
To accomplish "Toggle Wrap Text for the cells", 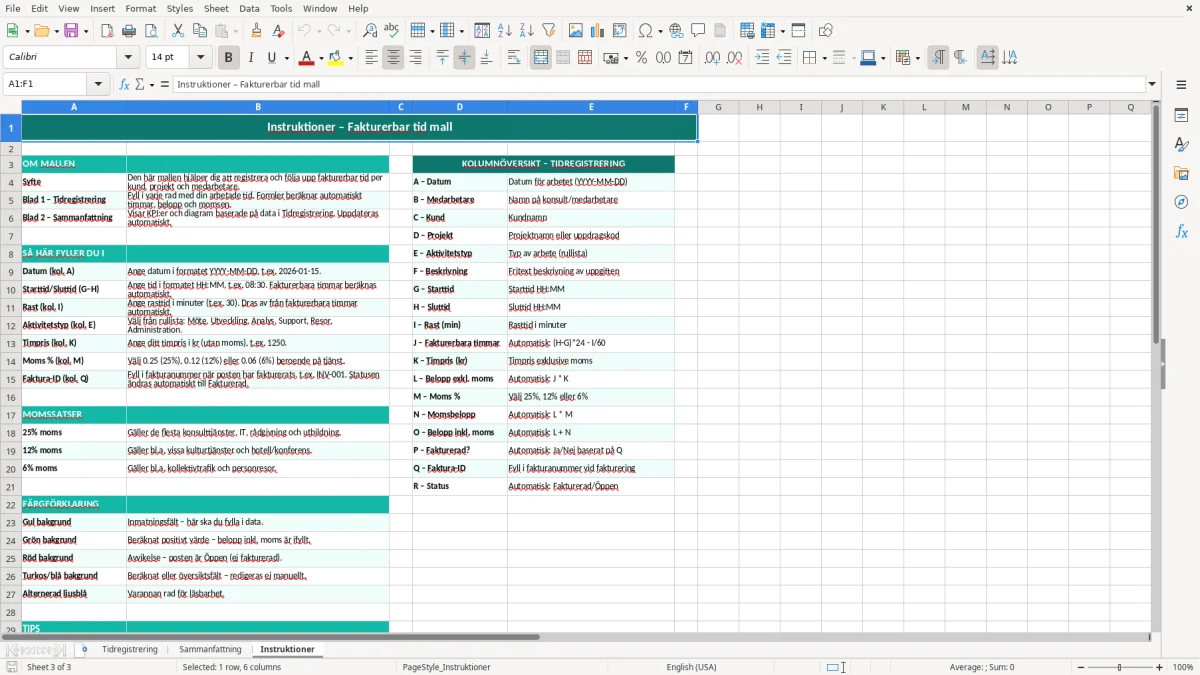I will click(x=514, y=58).
